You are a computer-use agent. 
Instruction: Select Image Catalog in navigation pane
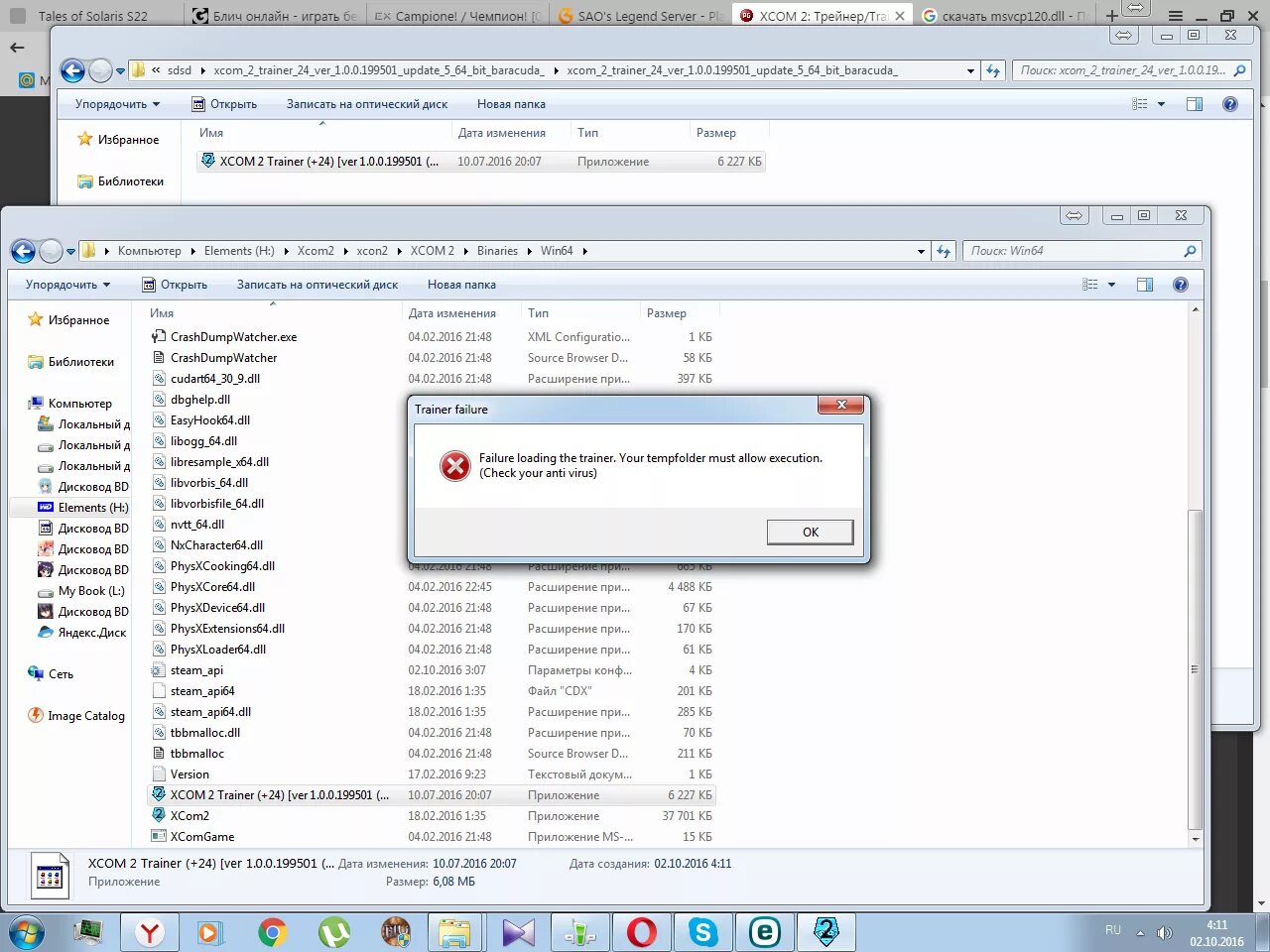click(x=76, y=716)
